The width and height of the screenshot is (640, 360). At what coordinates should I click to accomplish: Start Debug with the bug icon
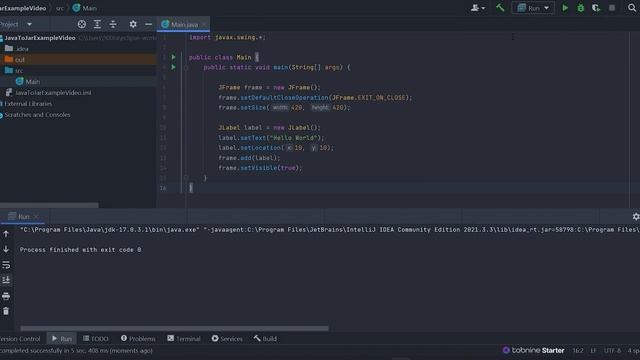580,8
